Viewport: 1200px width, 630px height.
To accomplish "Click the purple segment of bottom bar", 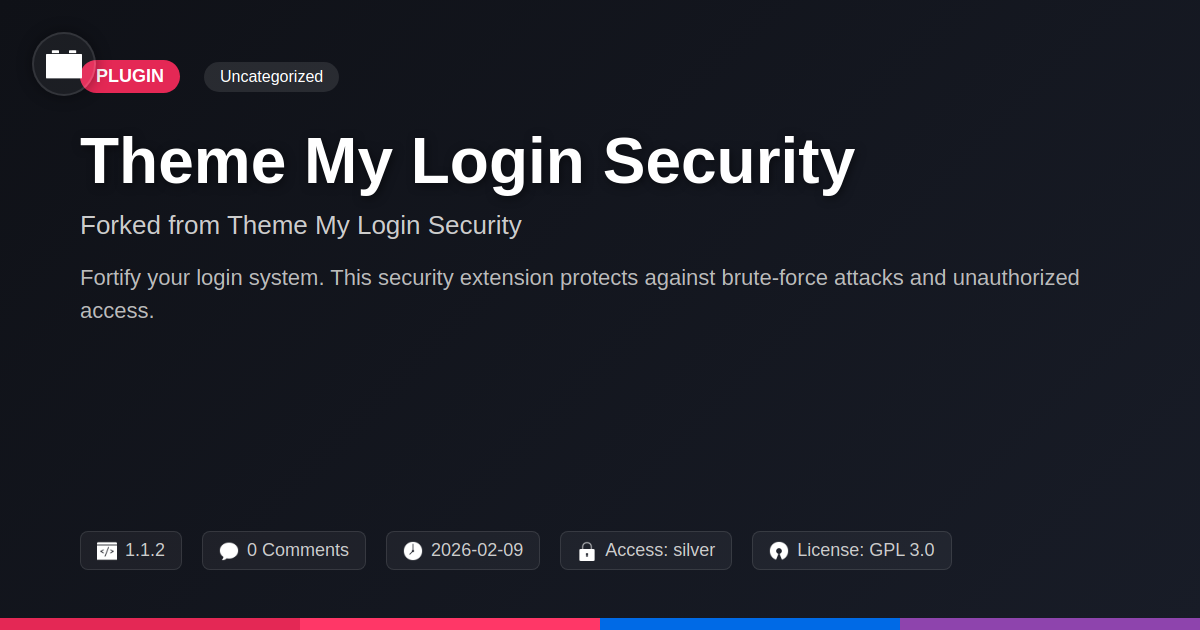I will [x=1050, y=623].
